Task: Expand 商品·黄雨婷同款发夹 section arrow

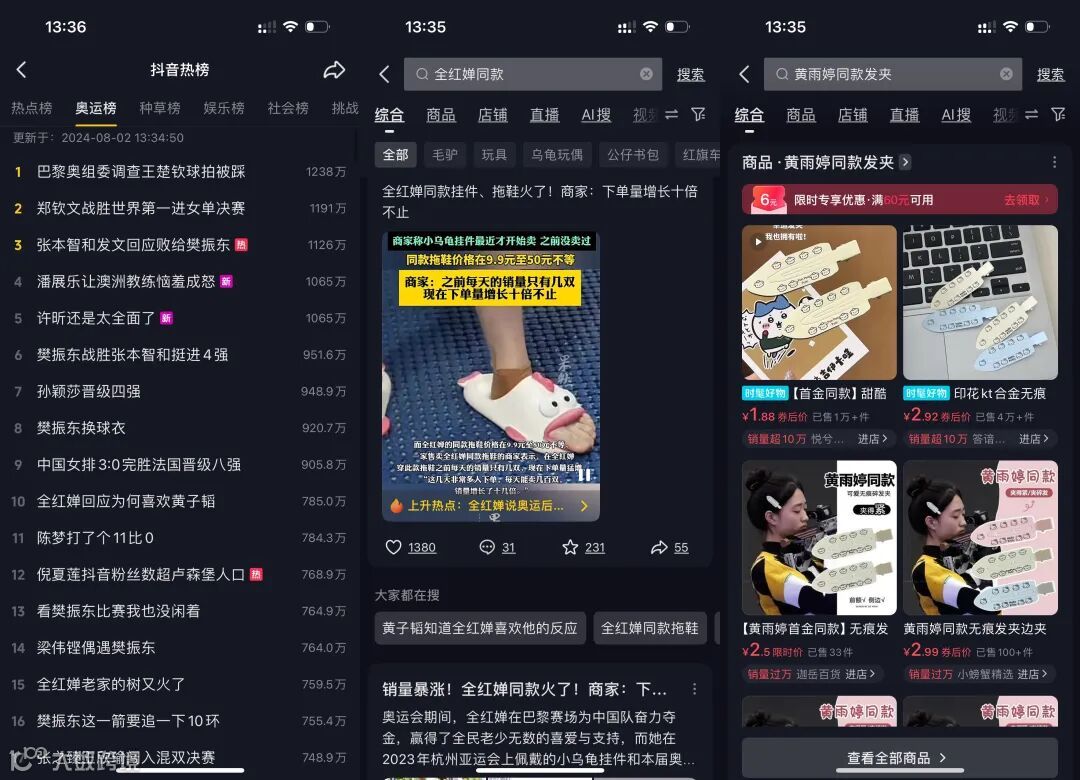Action: pos(906,162)
